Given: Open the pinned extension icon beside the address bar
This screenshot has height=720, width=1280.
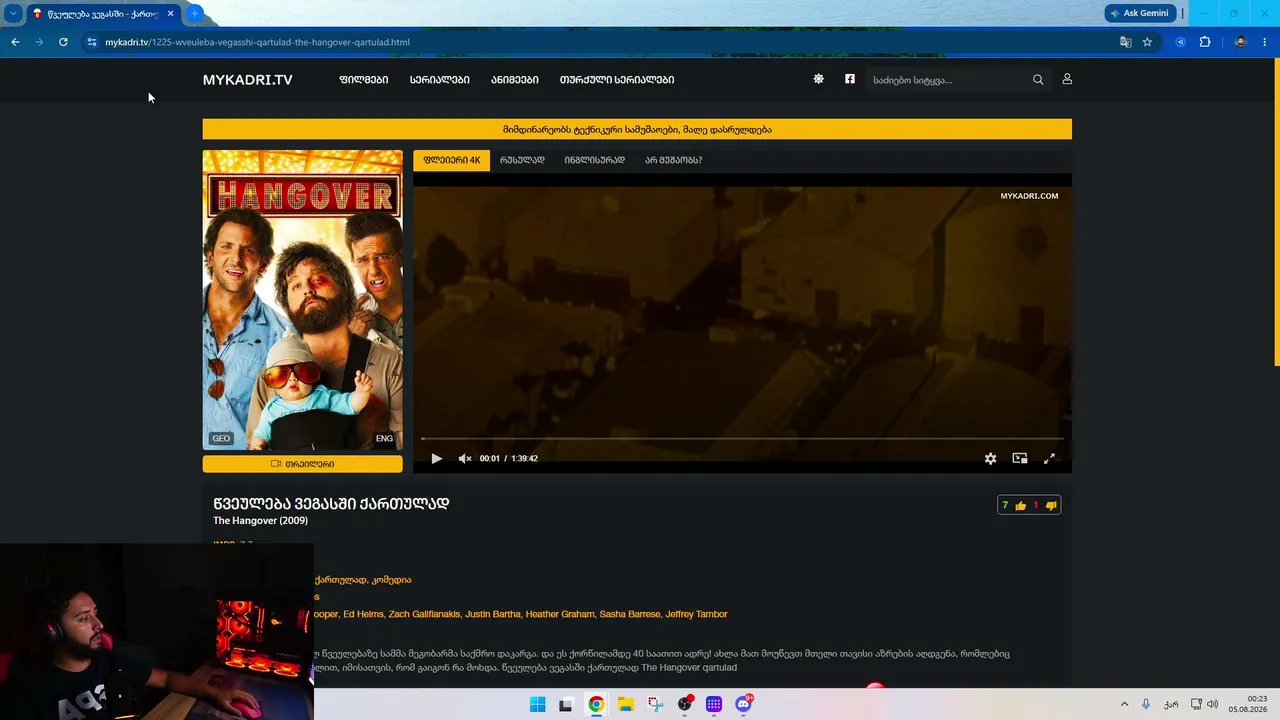Looking at the screenshot, I should tap(1181, 42).
